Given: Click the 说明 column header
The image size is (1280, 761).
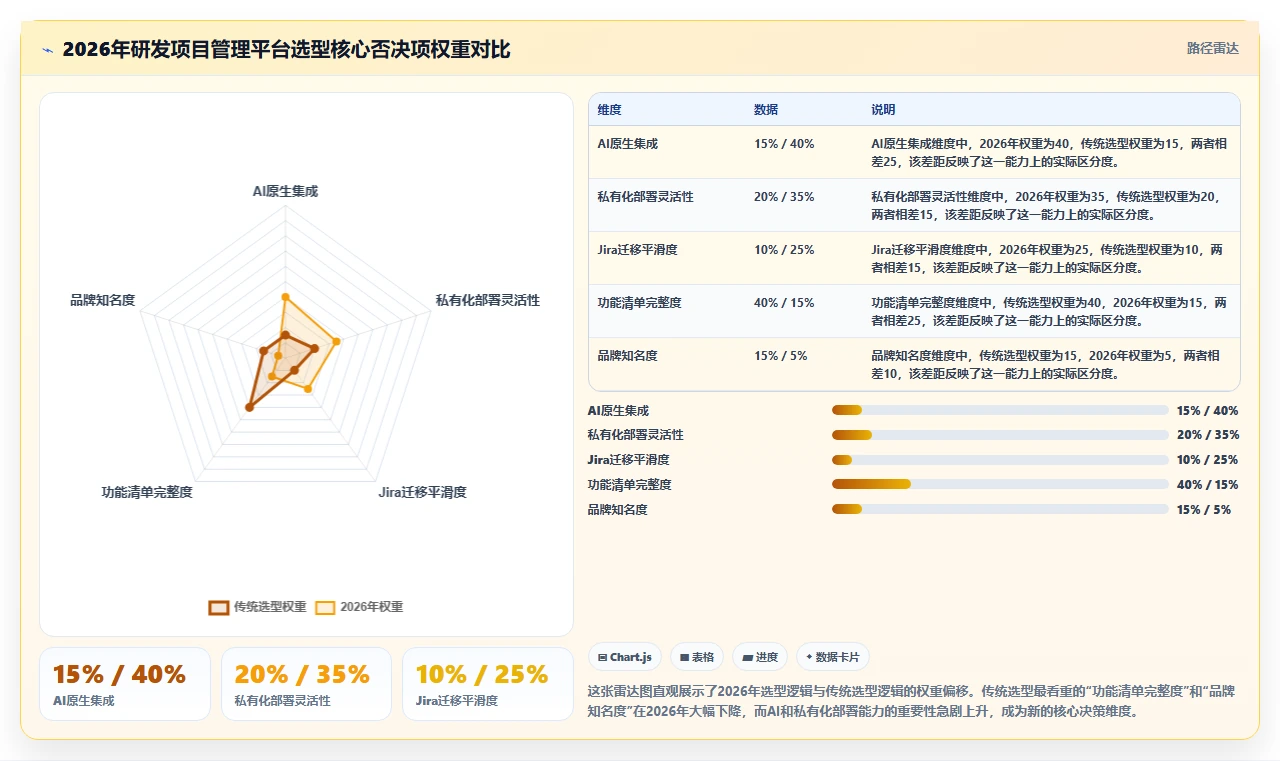Looking at the screenshot, I should (x=883, y=110).
